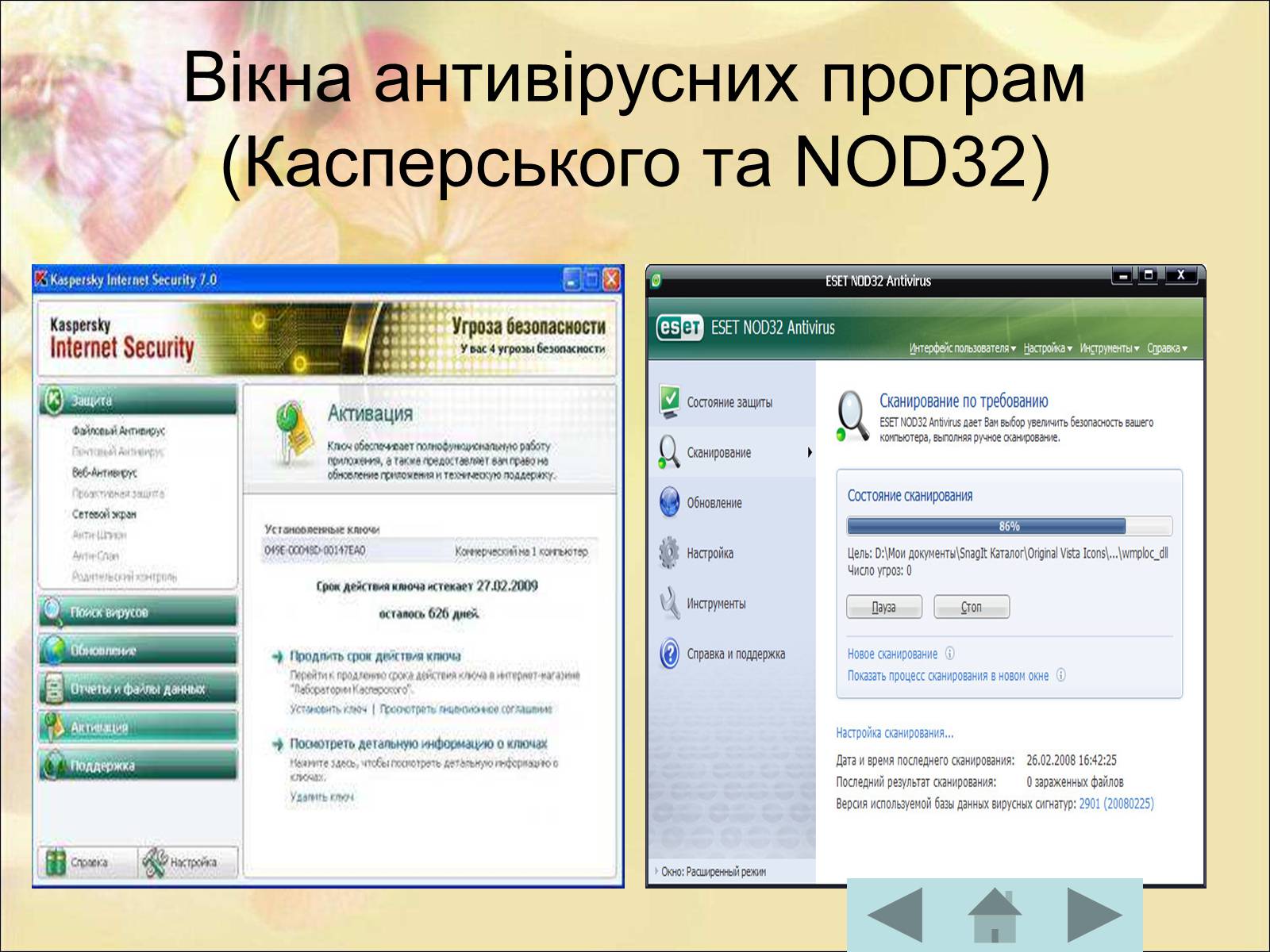Click Продлить срок действия ключа link
This screenshot has height=952, width=1270.
[375, 656]
